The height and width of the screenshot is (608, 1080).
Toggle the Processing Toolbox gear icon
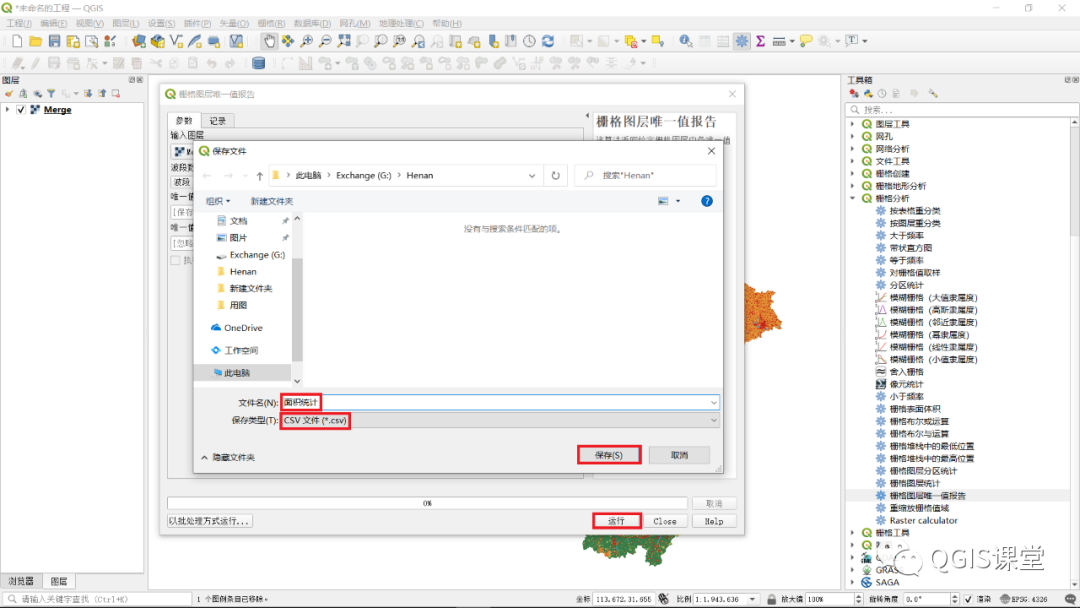coord(742,41)
